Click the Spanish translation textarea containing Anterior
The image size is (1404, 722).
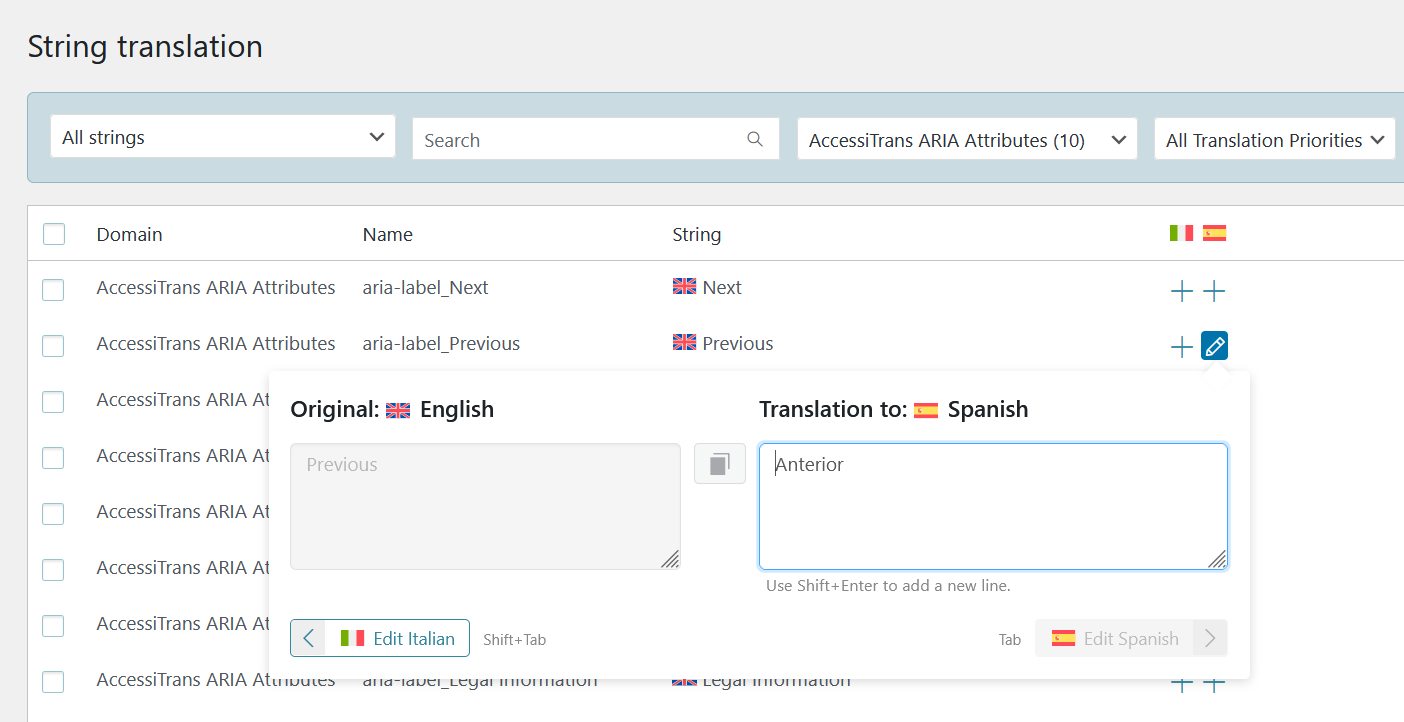pos(993,506)
